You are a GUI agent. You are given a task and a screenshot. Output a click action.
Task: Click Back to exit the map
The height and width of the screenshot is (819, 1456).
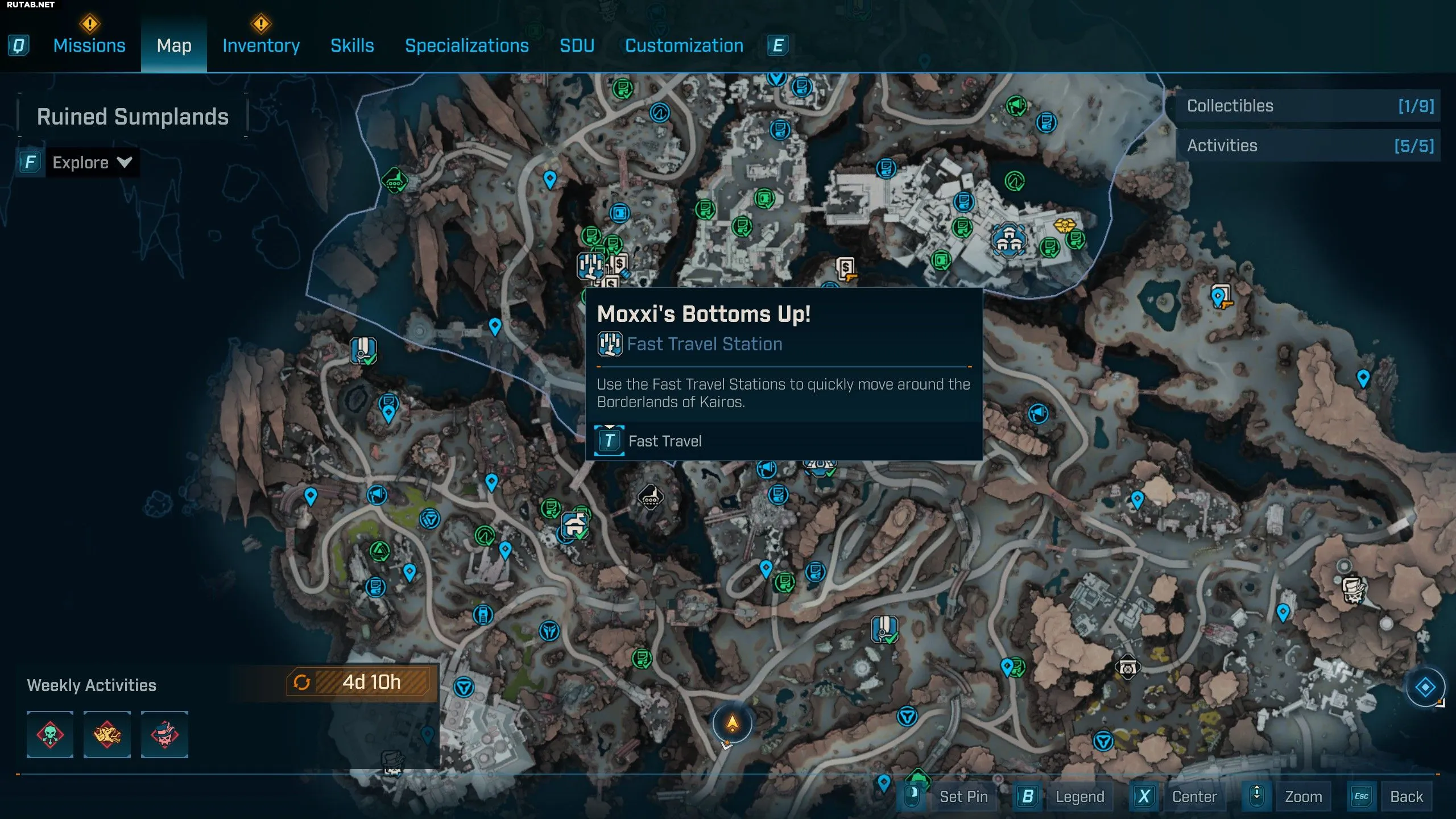1407,797
